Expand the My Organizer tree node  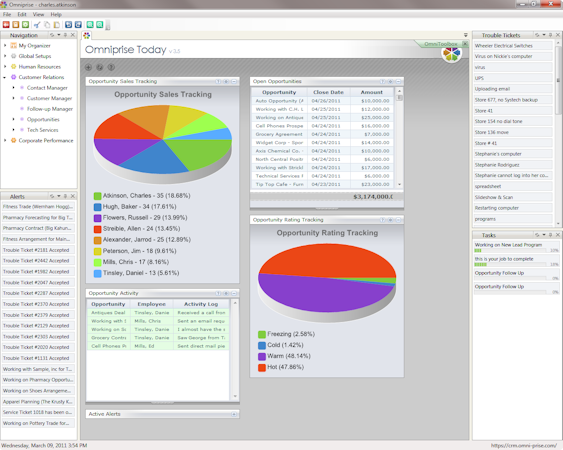(5, 46)
